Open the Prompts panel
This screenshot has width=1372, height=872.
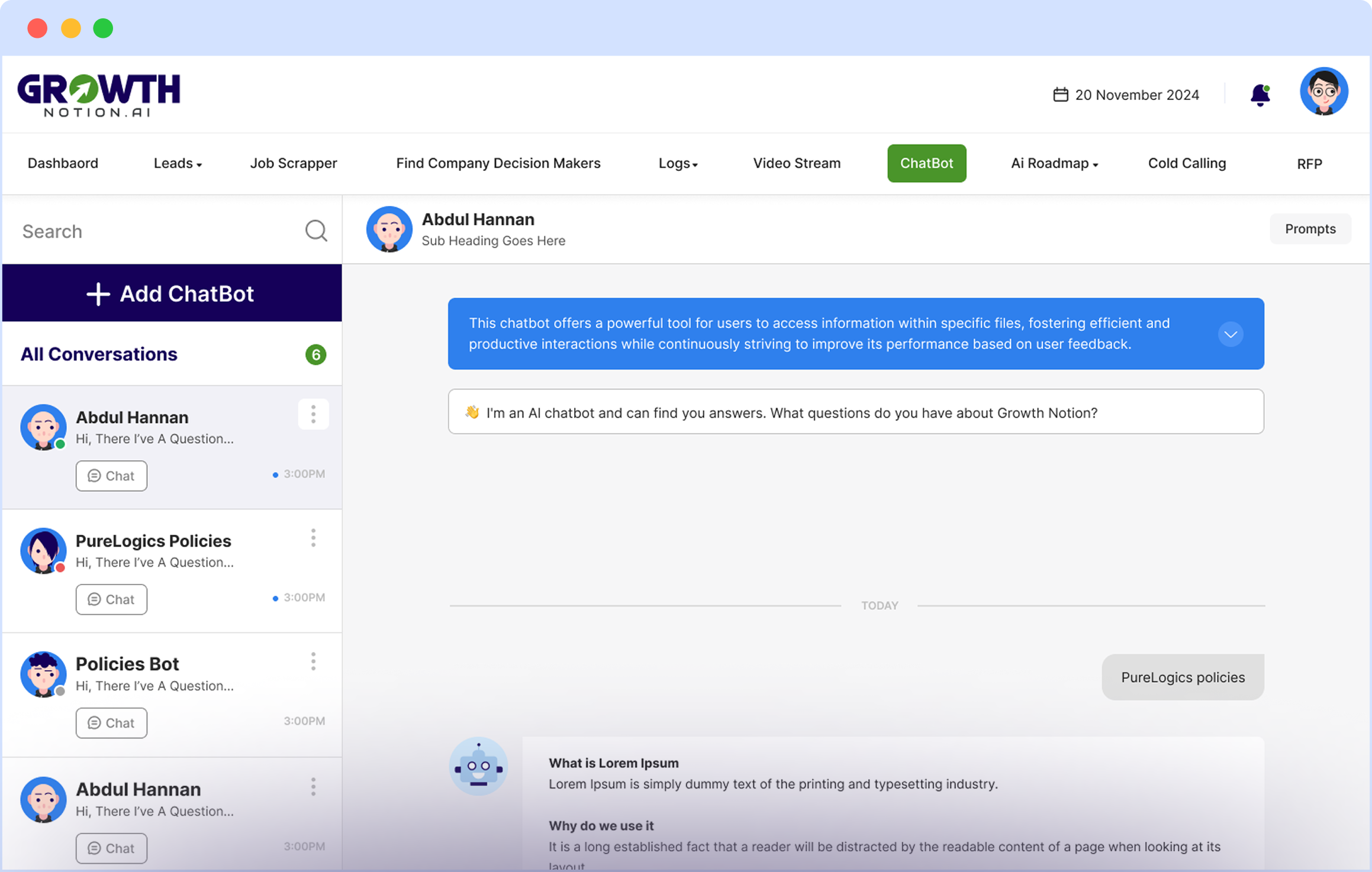pyautogui.click(x=1310, y=229)
